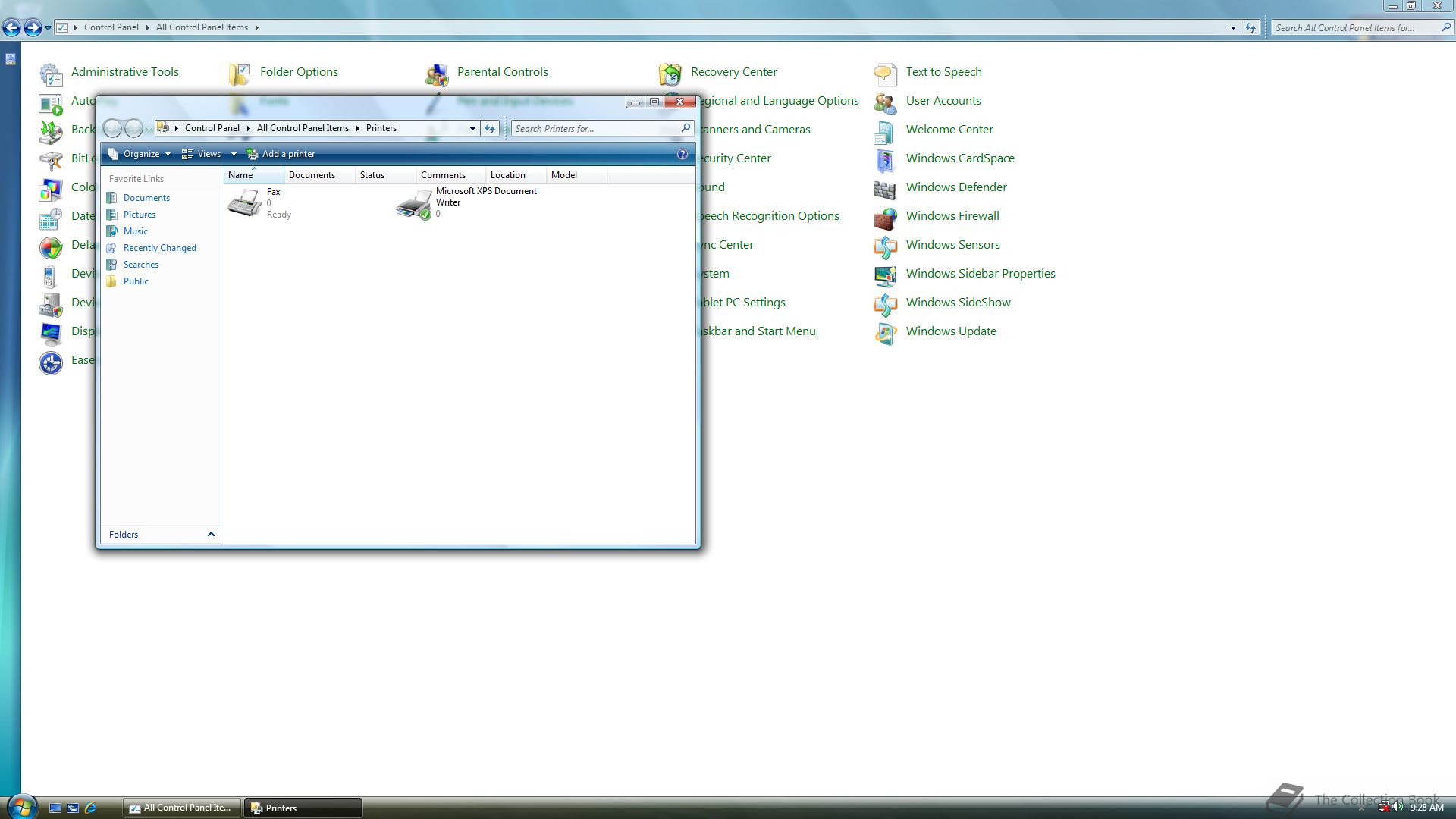1456x819 pixels.
Task: Open the Views dropdown arrow
Action: click(234, 154)
